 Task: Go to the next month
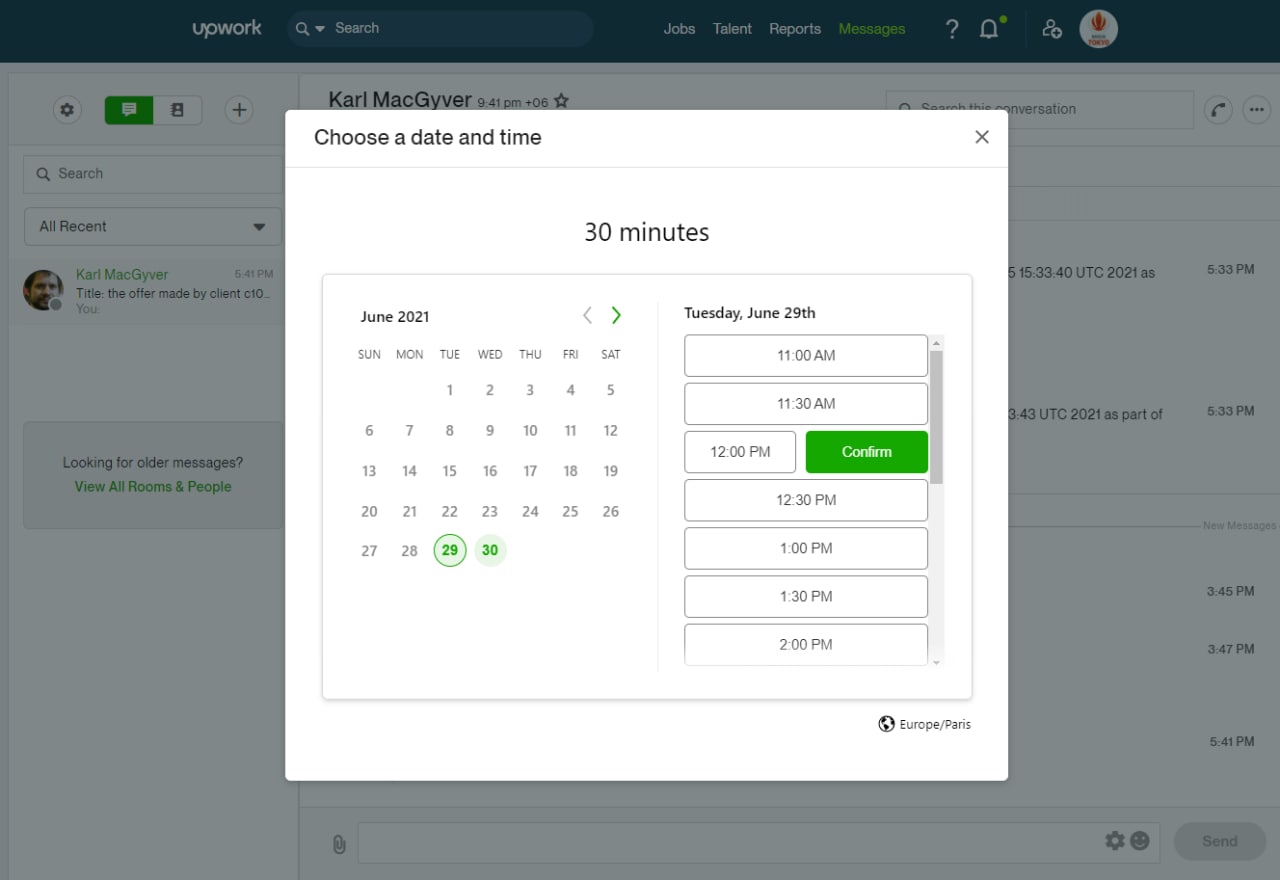tap(616, 315)
